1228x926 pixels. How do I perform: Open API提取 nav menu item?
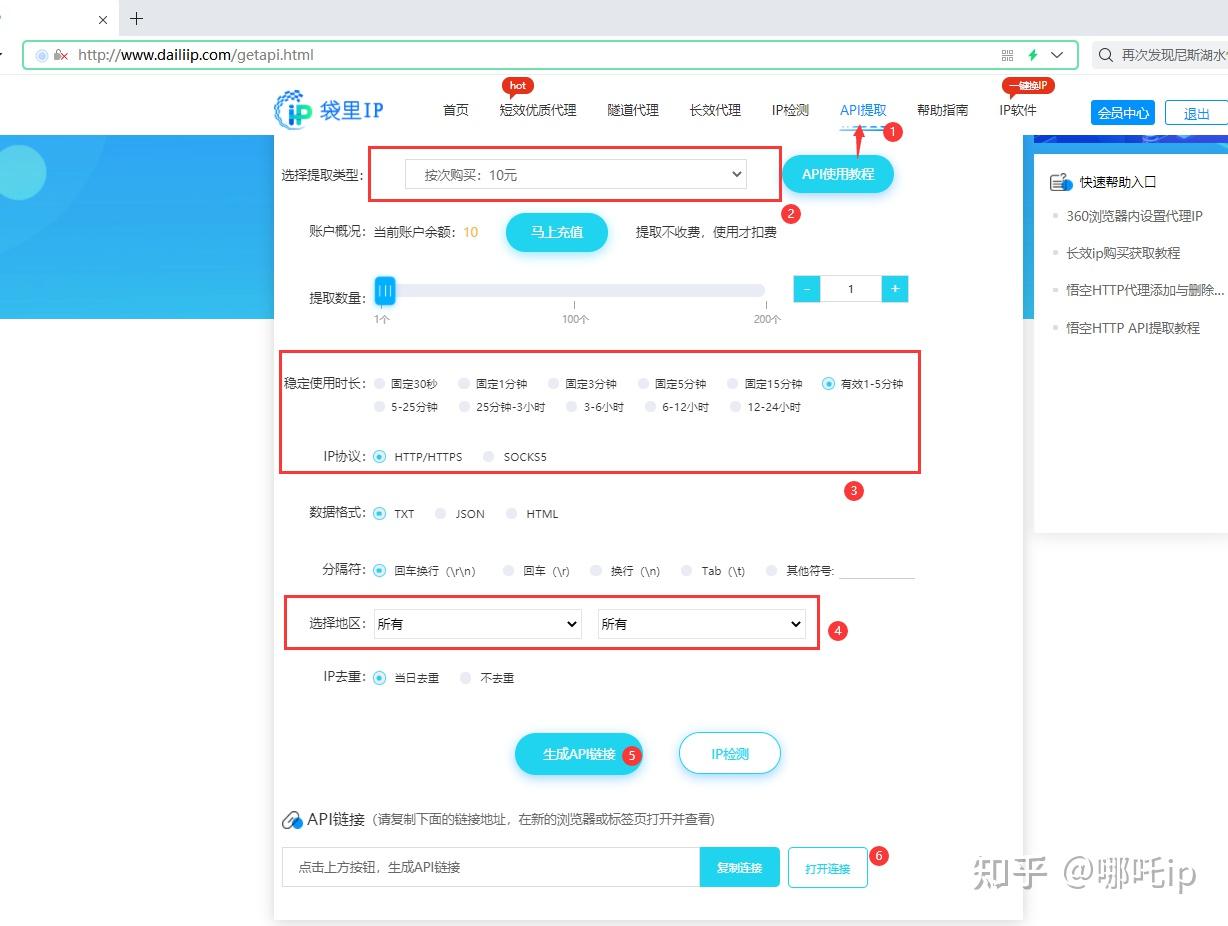coord(863,110)
